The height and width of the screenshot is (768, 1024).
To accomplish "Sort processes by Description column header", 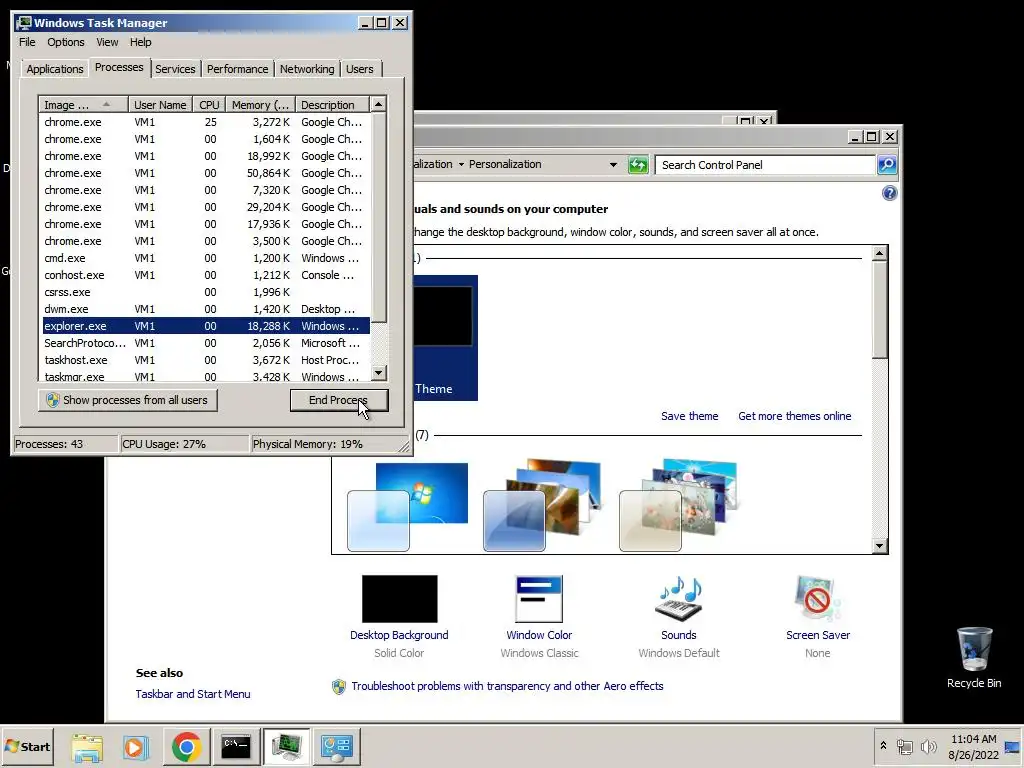I will click(332, 104).
